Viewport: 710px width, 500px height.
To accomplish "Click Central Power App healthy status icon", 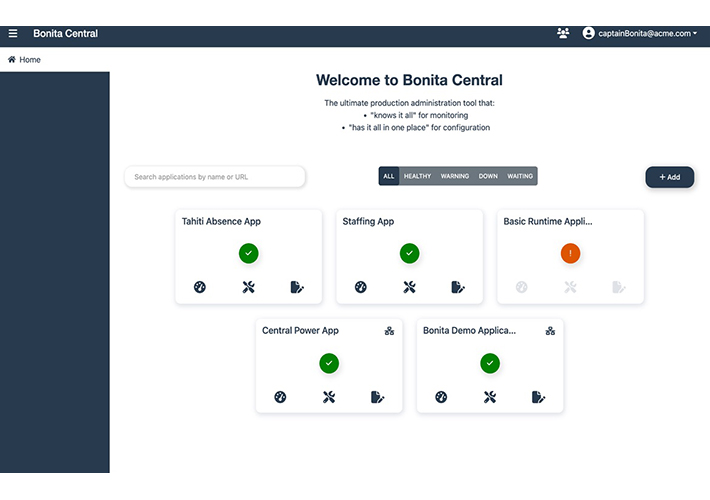I will pos(329,363).
